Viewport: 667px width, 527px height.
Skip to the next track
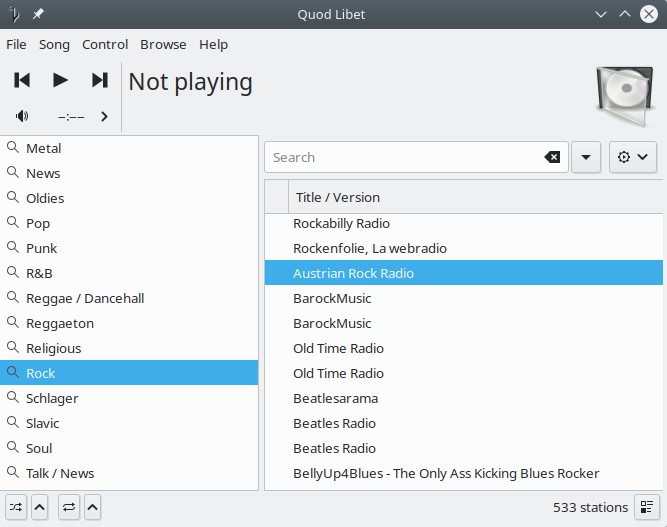click(99, 80)
